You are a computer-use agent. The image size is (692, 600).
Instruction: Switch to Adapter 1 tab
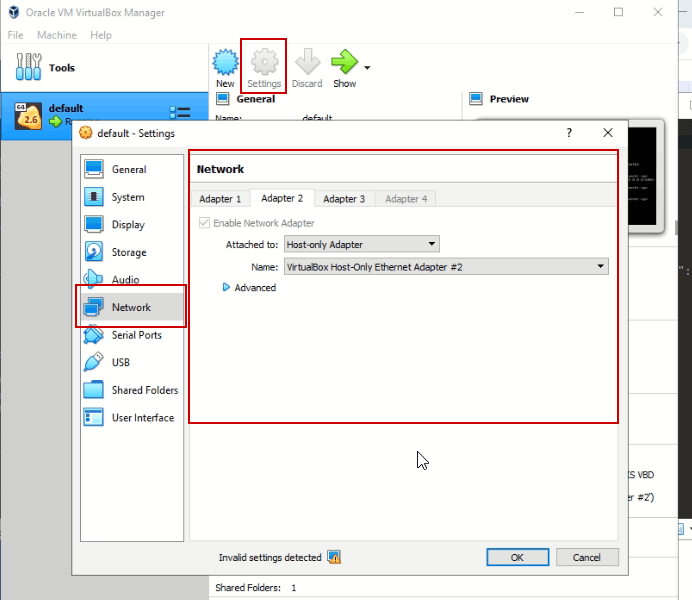(220, 199)
